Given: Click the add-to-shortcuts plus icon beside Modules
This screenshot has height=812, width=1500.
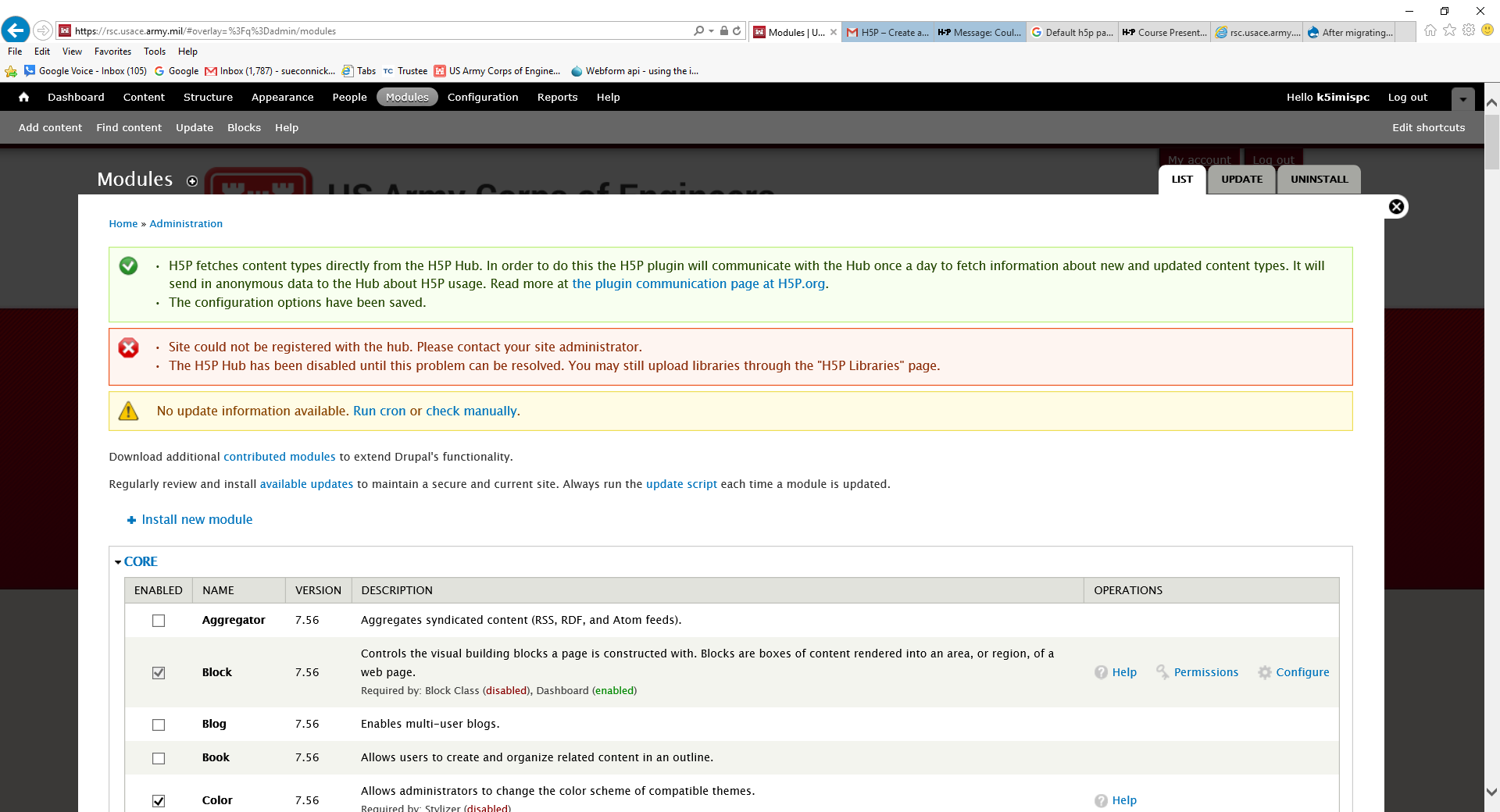Looking at the screenshot, I should pos(192,181).
